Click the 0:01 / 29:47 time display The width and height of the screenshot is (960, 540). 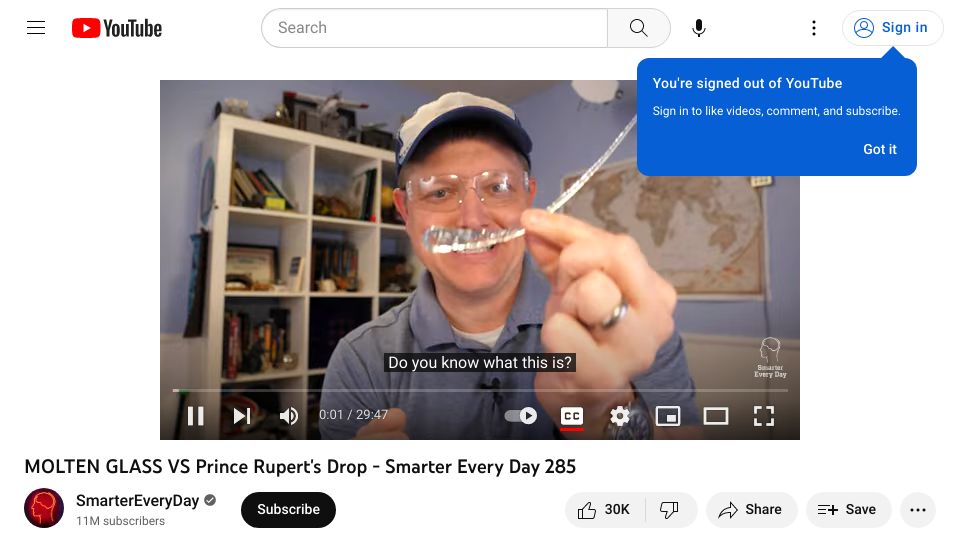click(353, 414)
